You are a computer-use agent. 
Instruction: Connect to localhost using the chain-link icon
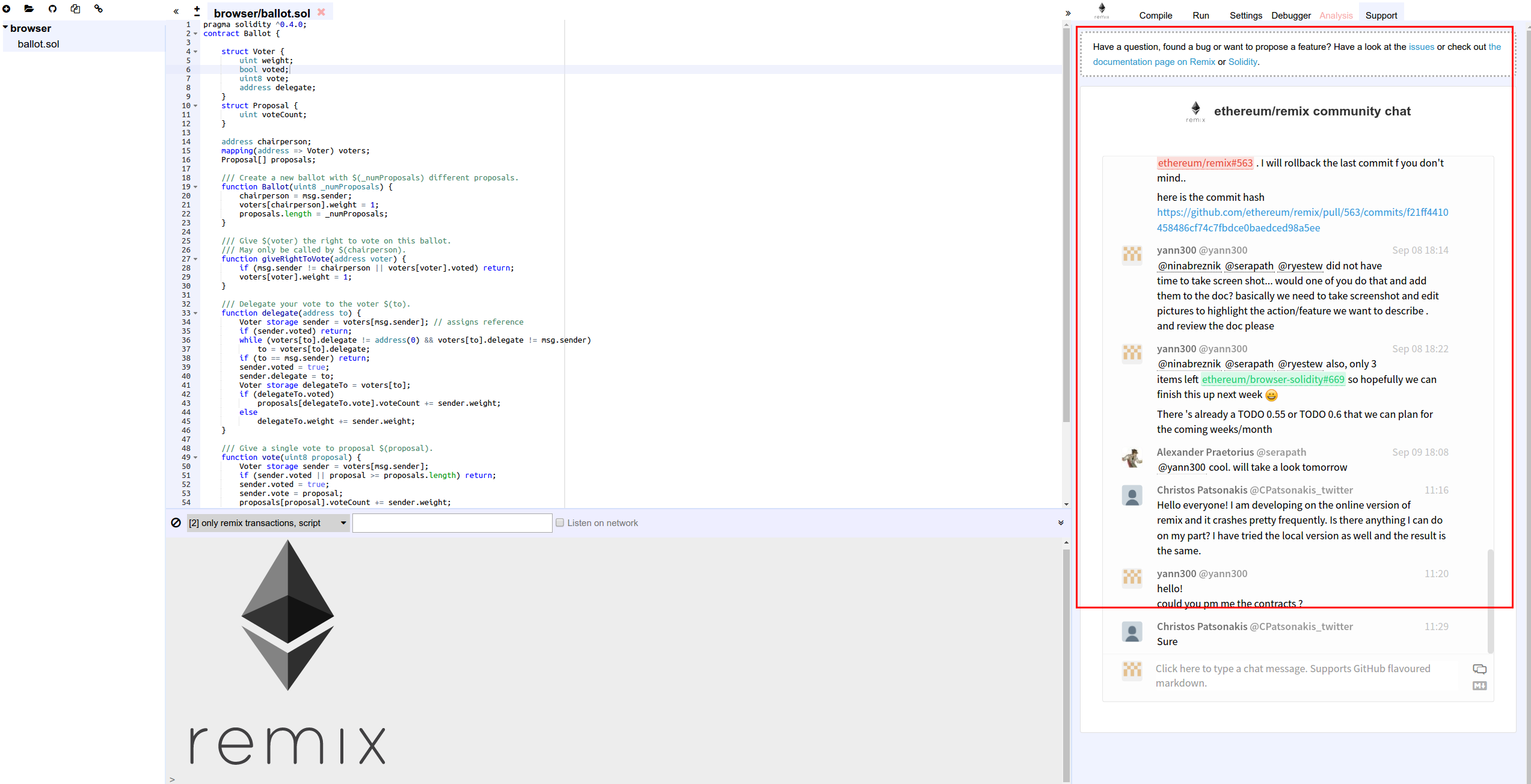pos(99,9)
